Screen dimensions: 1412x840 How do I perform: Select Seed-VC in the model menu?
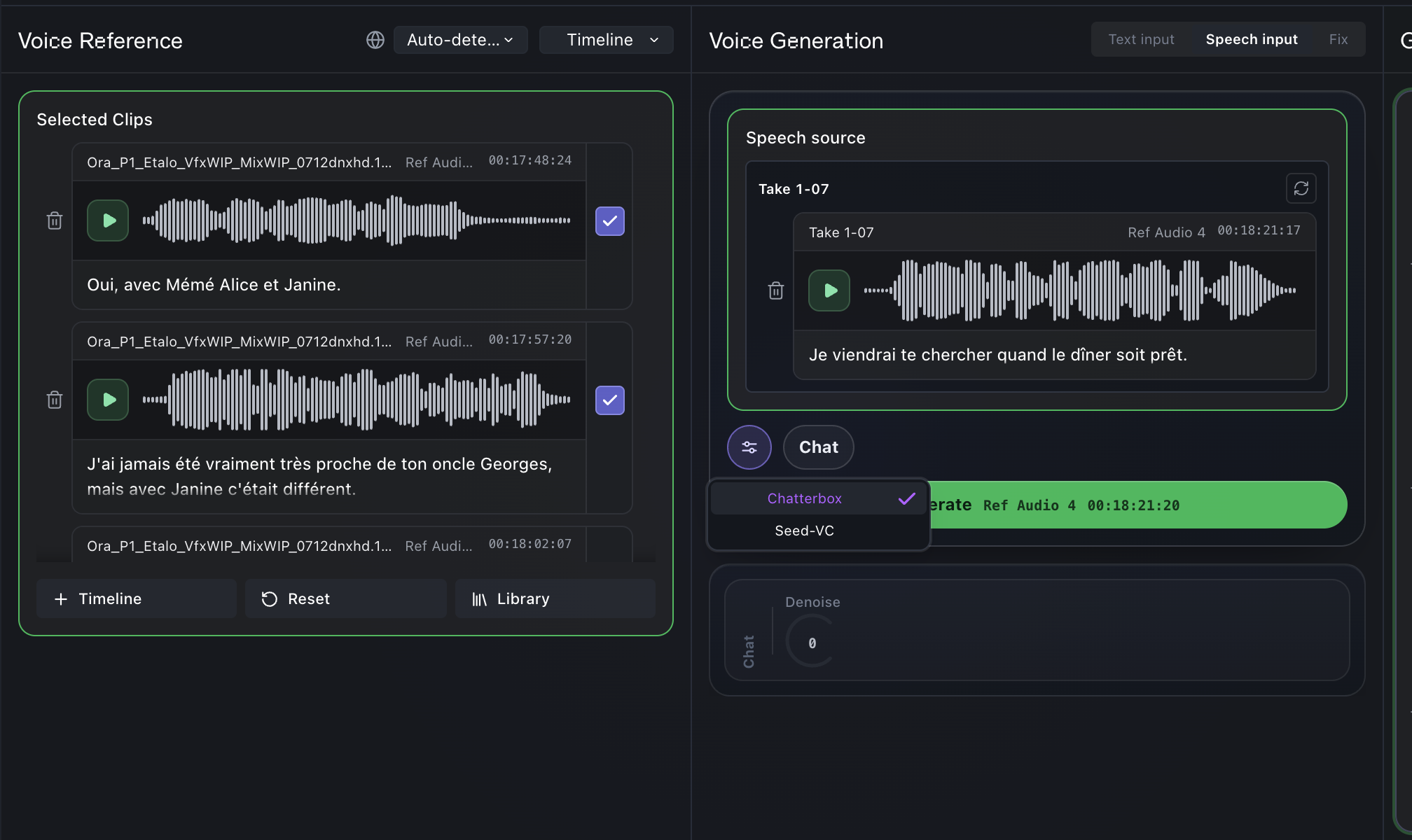(x=818, y=531)
